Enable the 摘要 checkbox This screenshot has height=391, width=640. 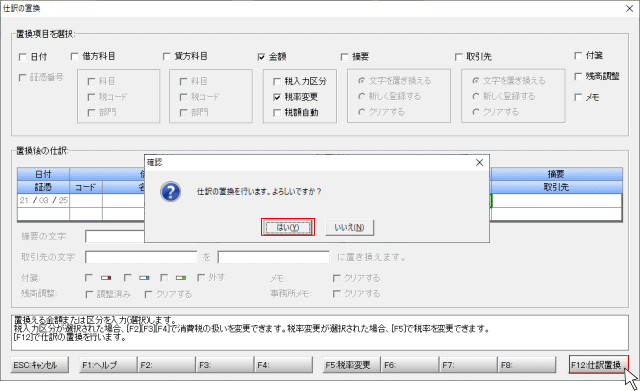(x=344, y=57)
